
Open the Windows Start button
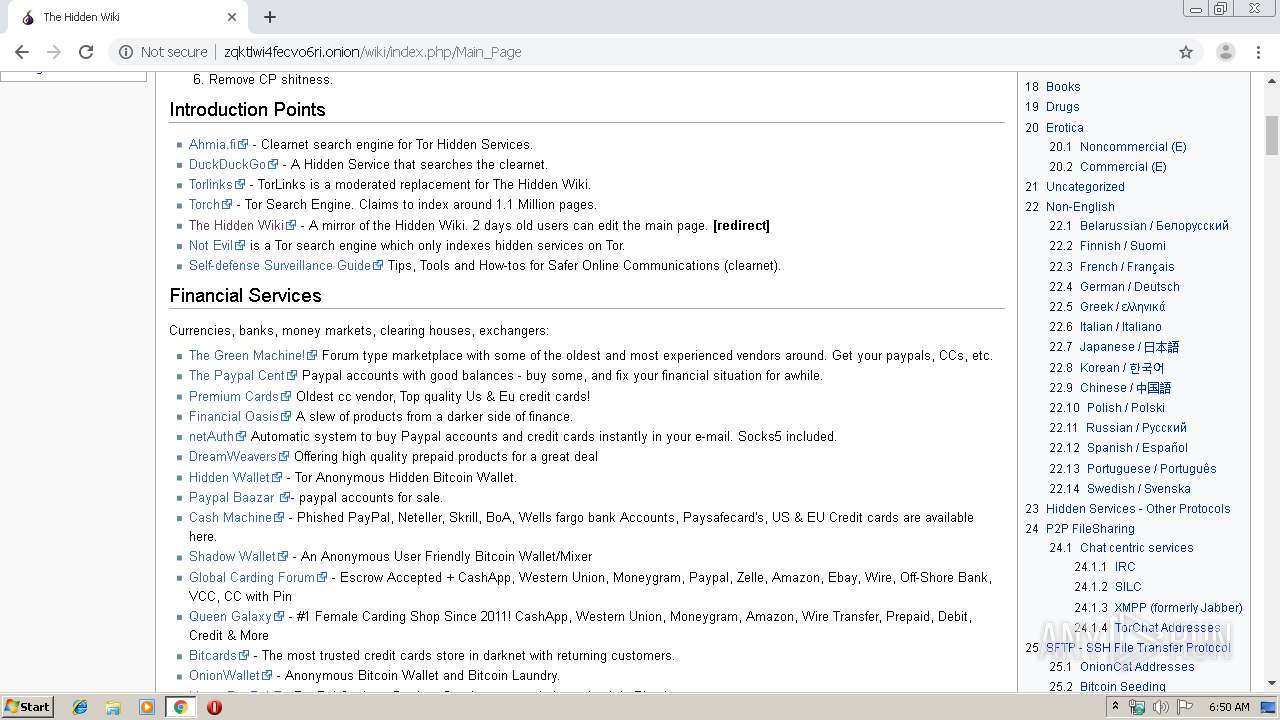[x=27, y=706]
